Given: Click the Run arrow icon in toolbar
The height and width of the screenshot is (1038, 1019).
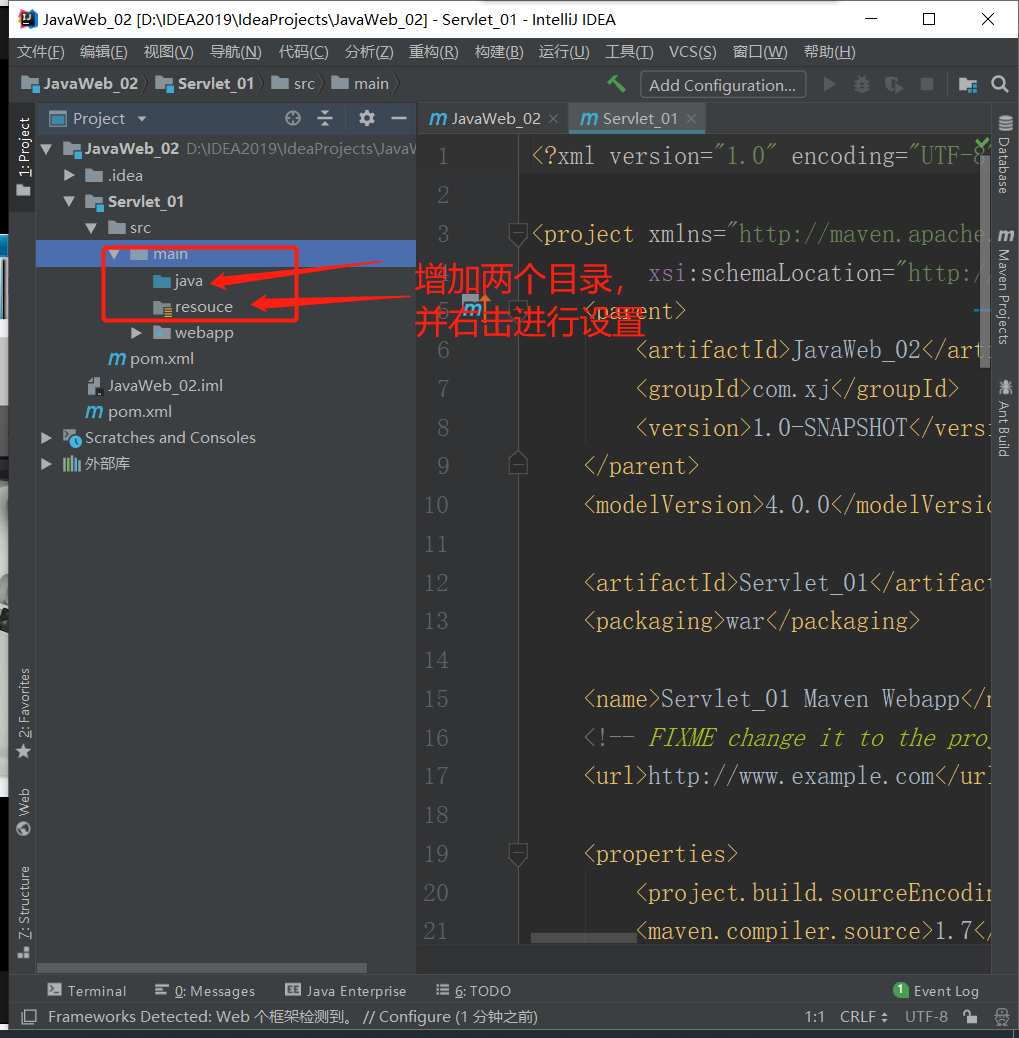Looking at the screenshot, I should coord(829,85).
